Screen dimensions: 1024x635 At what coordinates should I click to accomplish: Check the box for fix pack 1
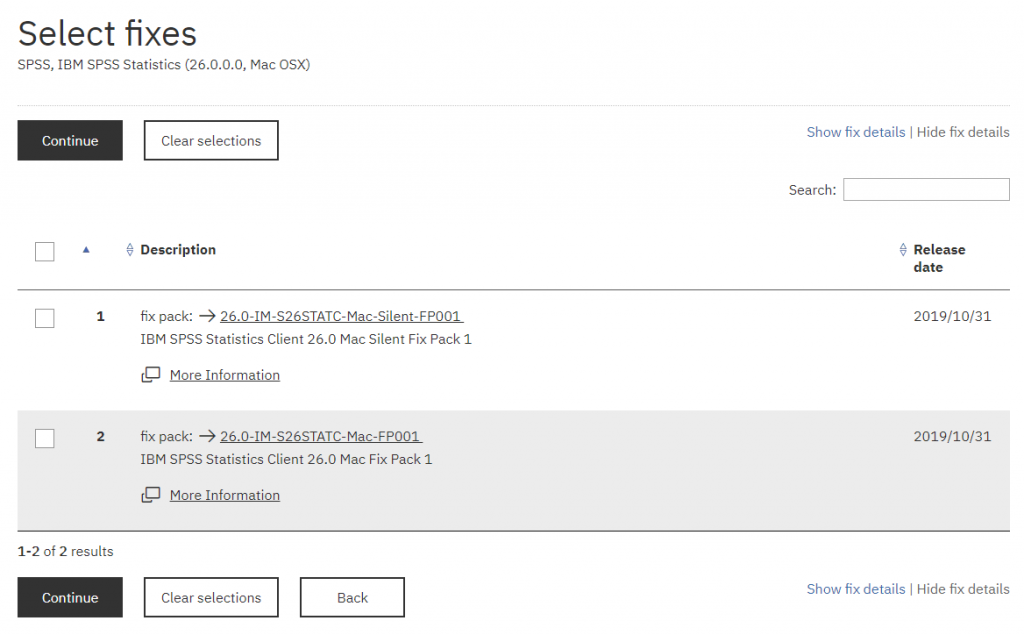pos(45,318)
